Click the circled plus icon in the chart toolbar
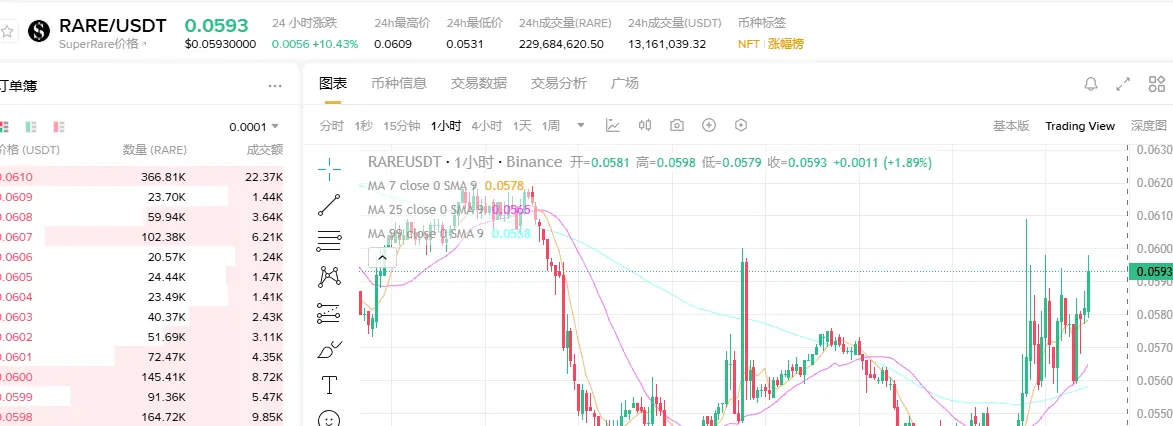 coord(709,125)
